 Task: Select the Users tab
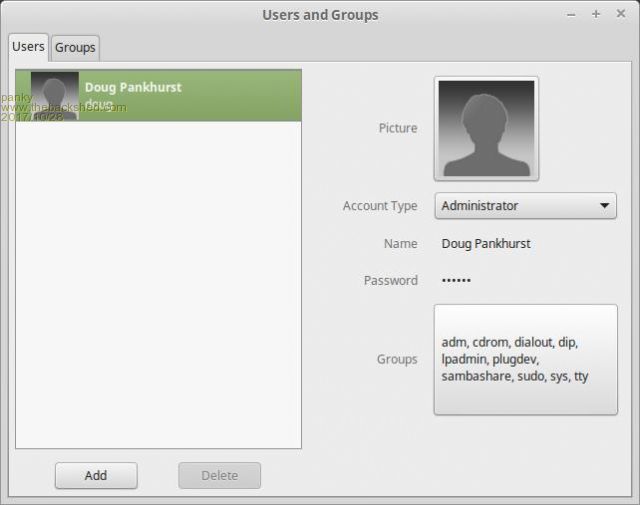(28, 46)
